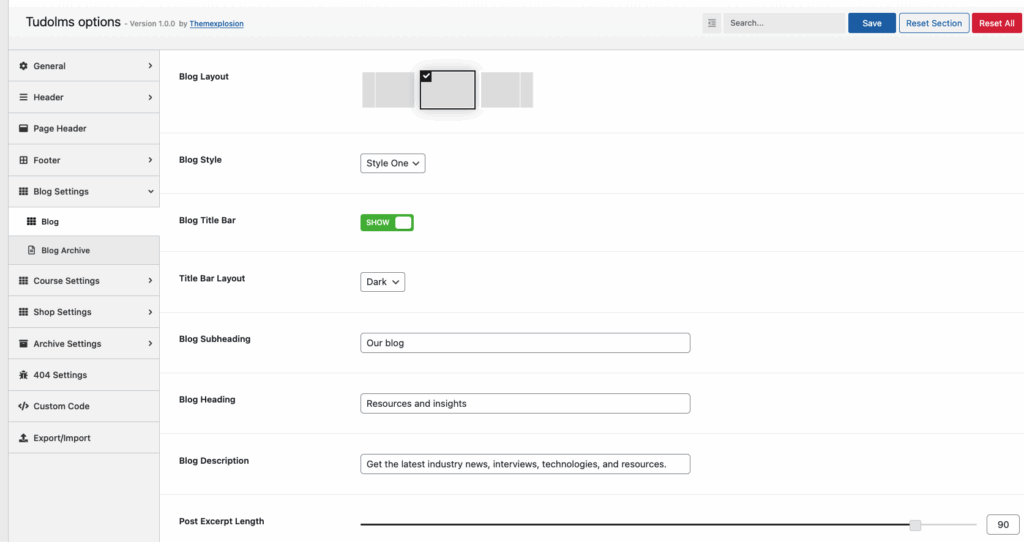This screenshot has width=1024, height=542.
Task: Click the General gear icon in sidebar
Action: [x=24, y=66]
